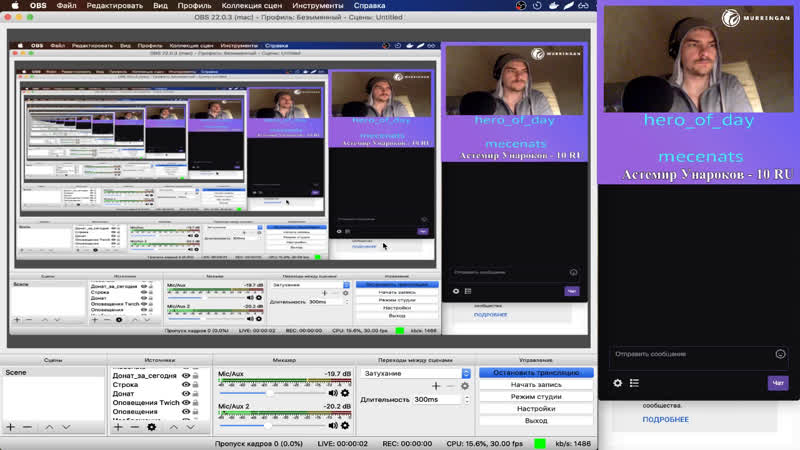Viewport: 800px width, 450px height.
Task: Remove the selected scene with minus icon
Action: 28,427
